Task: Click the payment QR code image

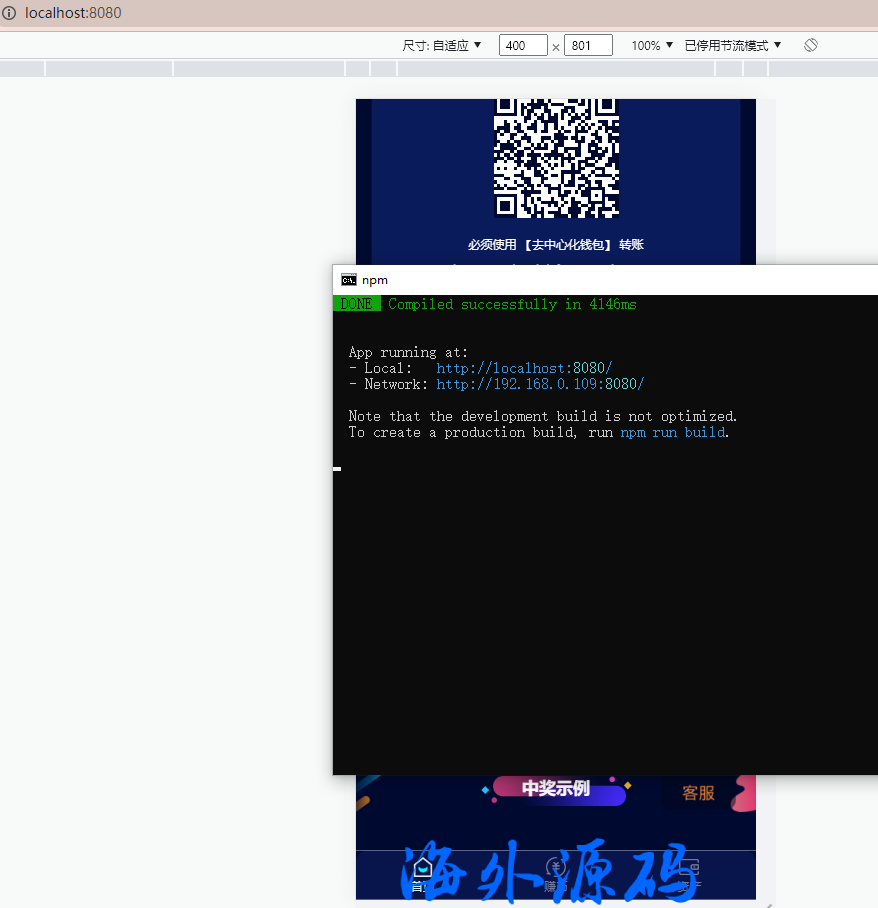Action: coord(556,156)
